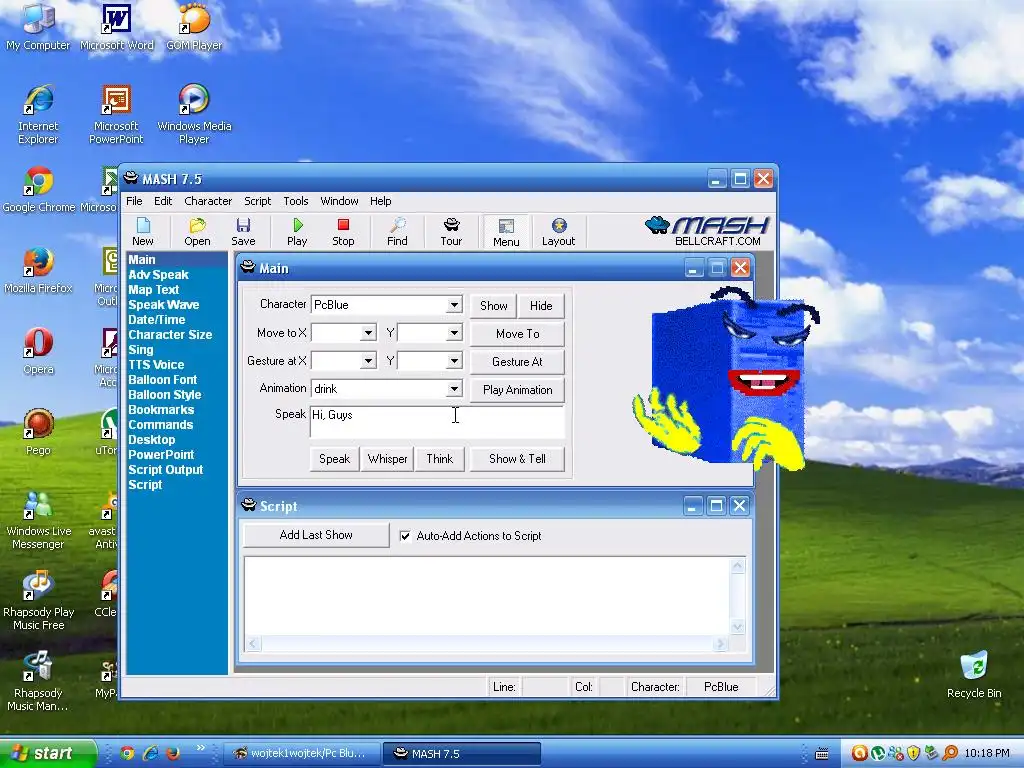Select the GOM Player desktop icon
This screenshot has height=768, width=1024.
(x=194, y=26)
